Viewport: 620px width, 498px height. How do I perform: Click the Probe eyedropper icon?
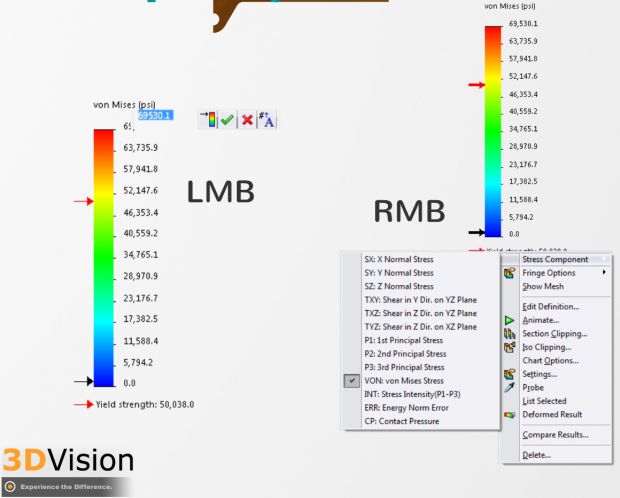(510, 387)
